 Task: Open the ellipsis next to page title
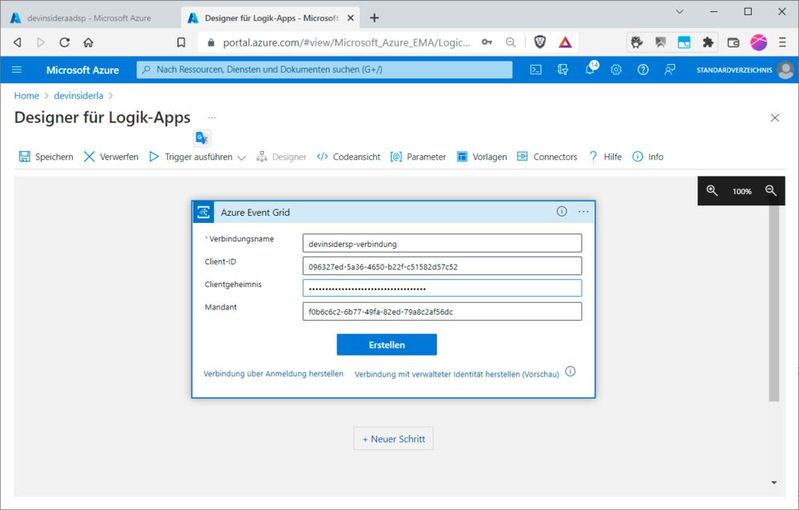coord(212,118)
